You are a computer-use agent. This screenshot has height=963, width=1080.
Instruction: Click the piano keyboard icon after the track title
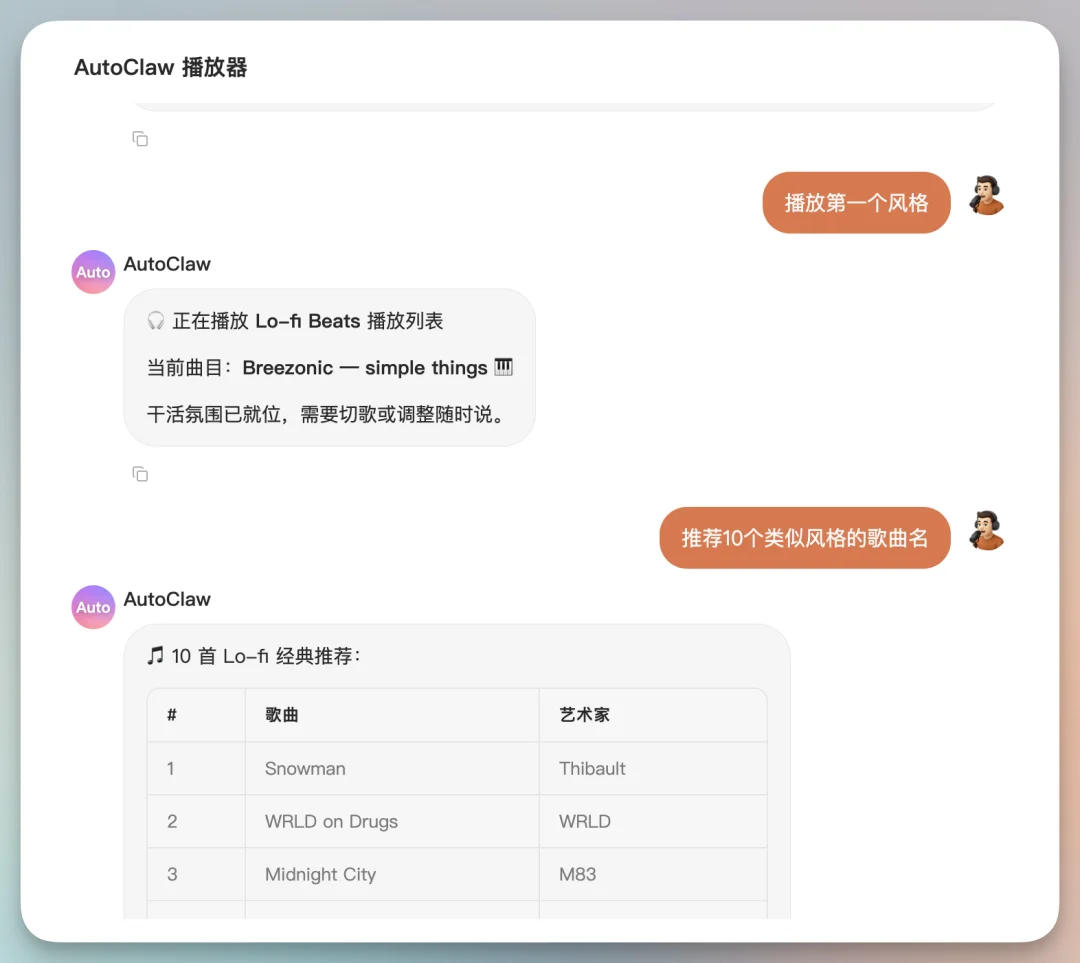coord(502,367)
